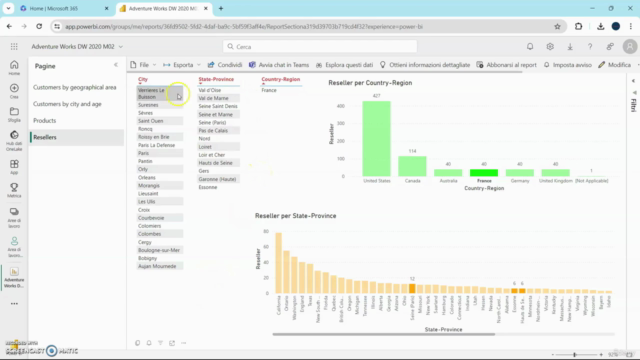
Task: Click Esplora questi dati
Action: click(344, 65)
